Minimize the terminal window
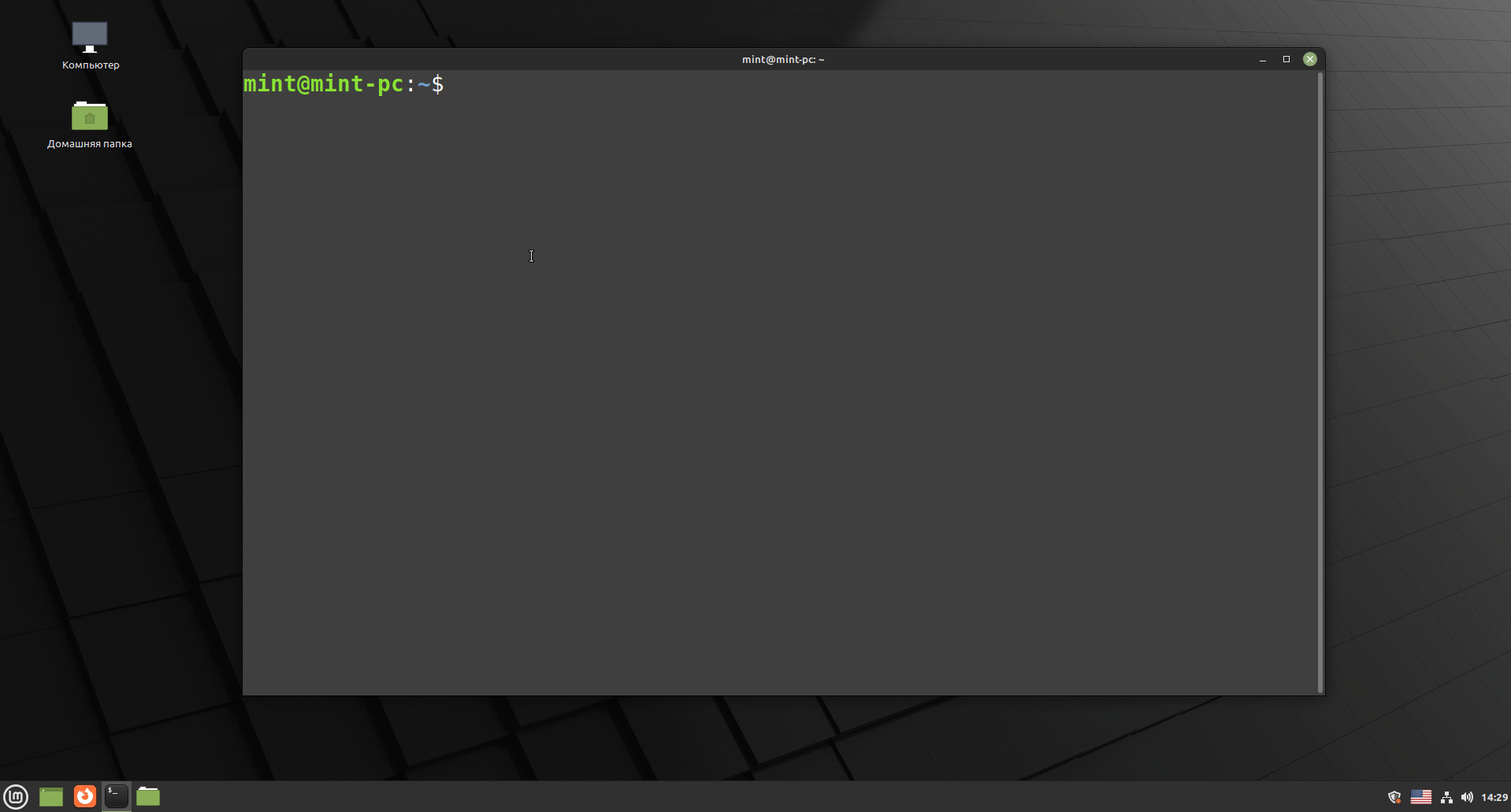This screenshot has width=1511, height=812. point(1263,59)
